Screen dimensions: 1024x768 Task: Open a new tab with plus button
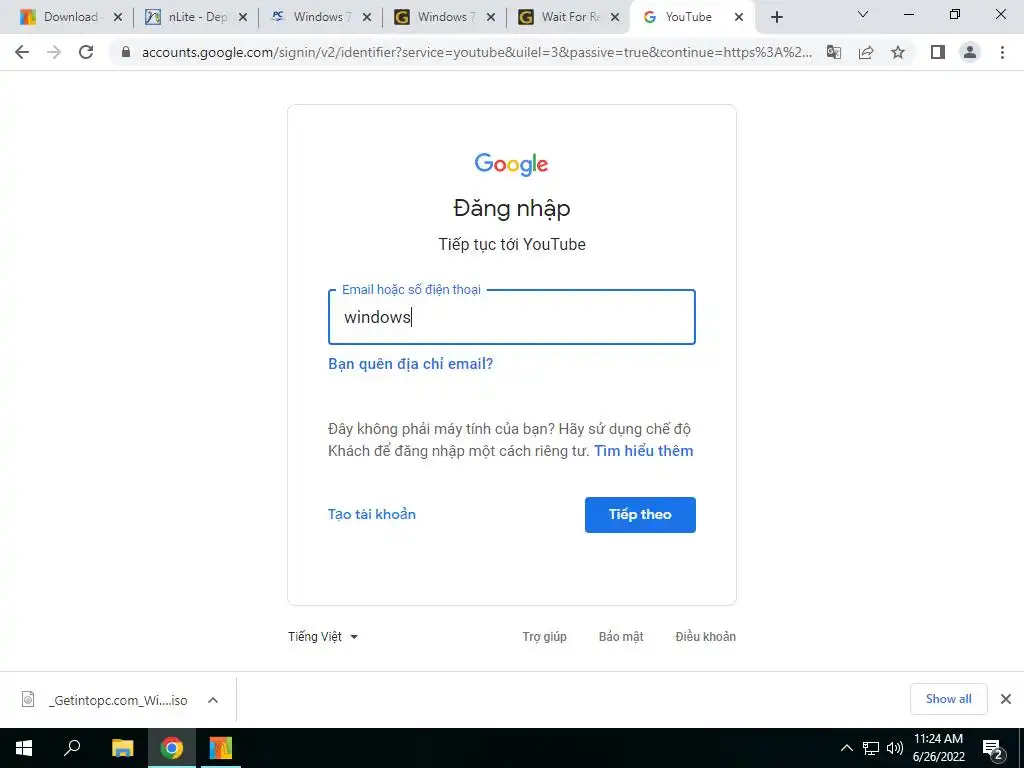pos(776,17)
